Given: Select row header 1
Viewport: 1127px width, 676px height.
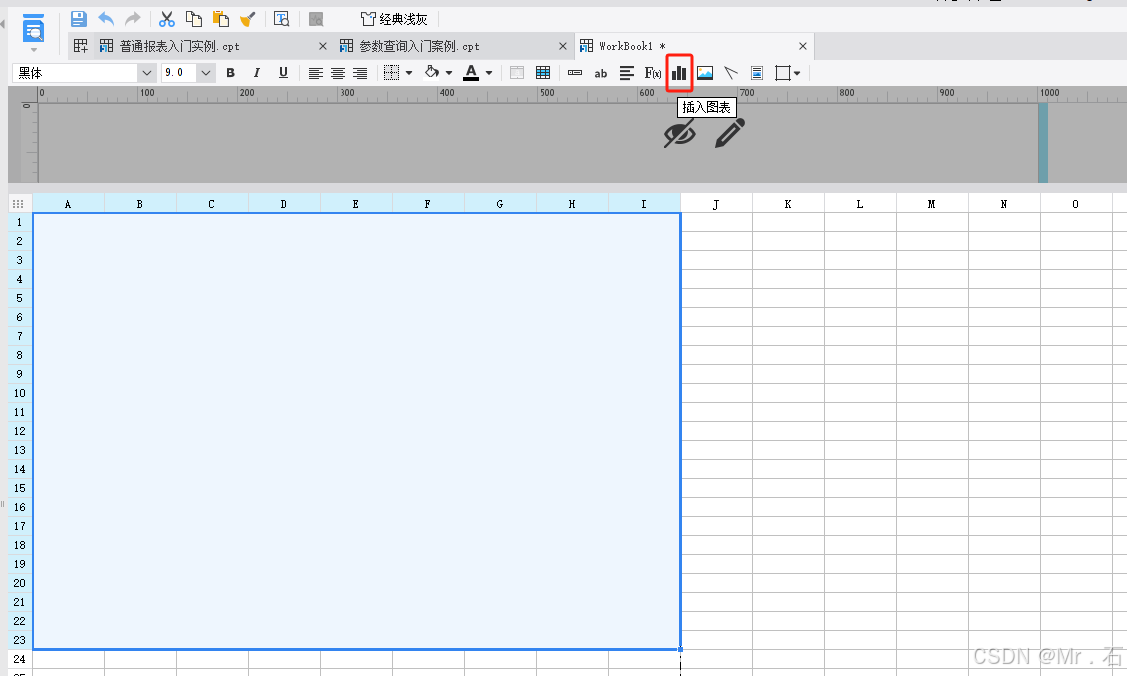Looking at the screenshot, I should [x=19, y=223].
